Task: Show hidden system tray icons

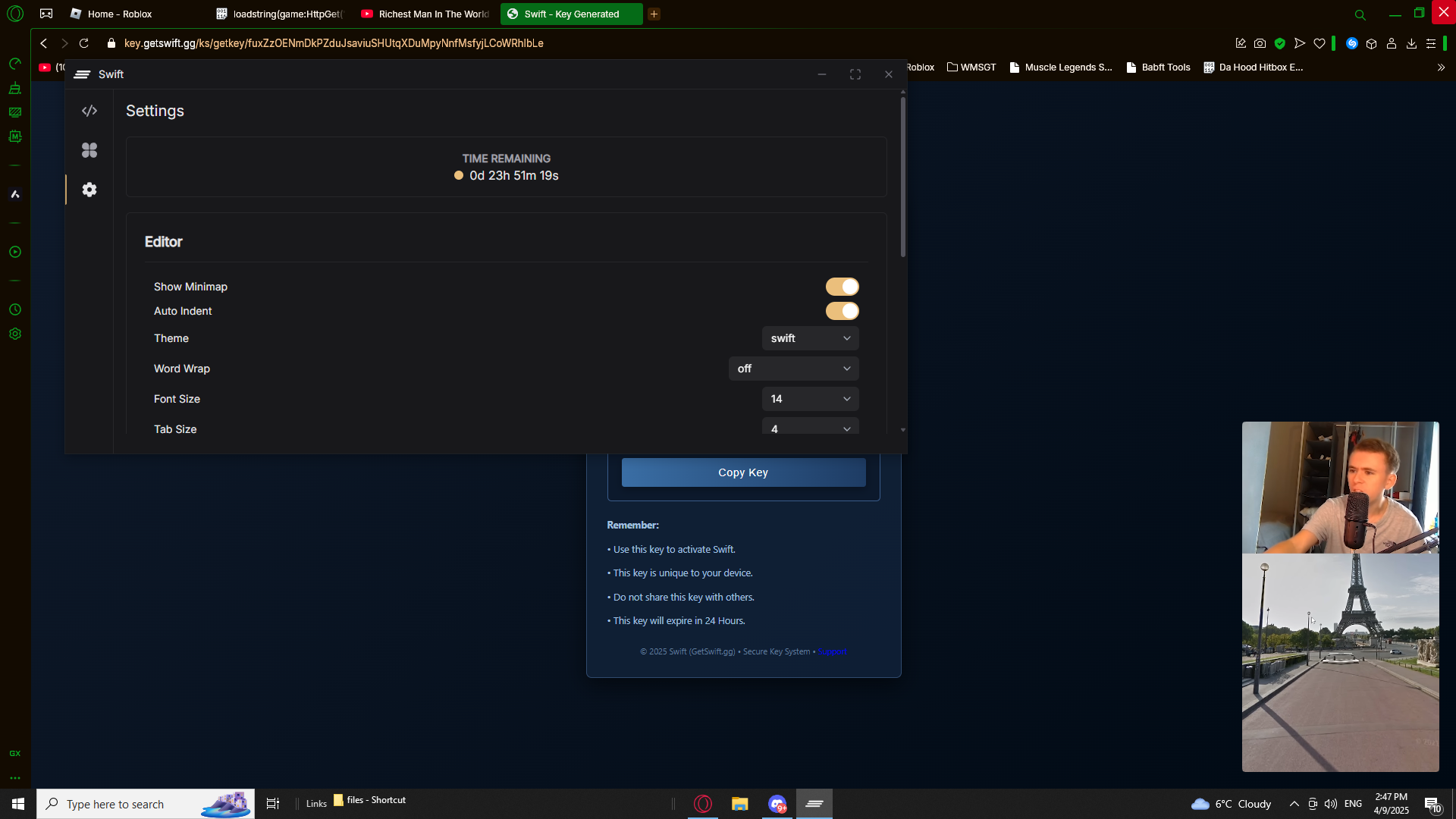Action: point(1294,804)
